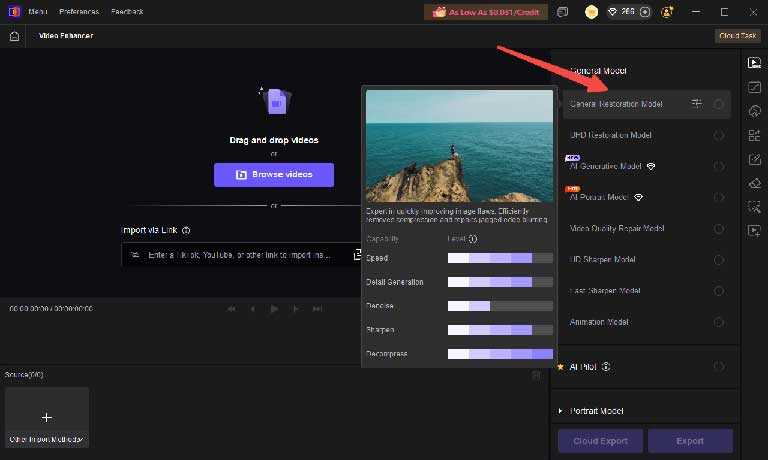Screen dimensions: 768x460
Task: Click the UHD Restoration Model label
Action: click(x=610, y=135)
